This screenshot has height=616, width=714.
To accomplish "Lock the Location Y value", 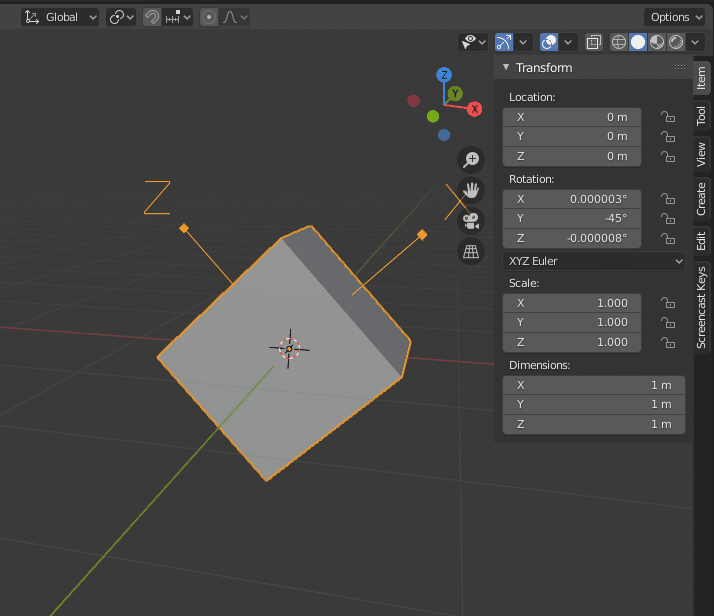I will pyautogui.click(x=668, y=137).
